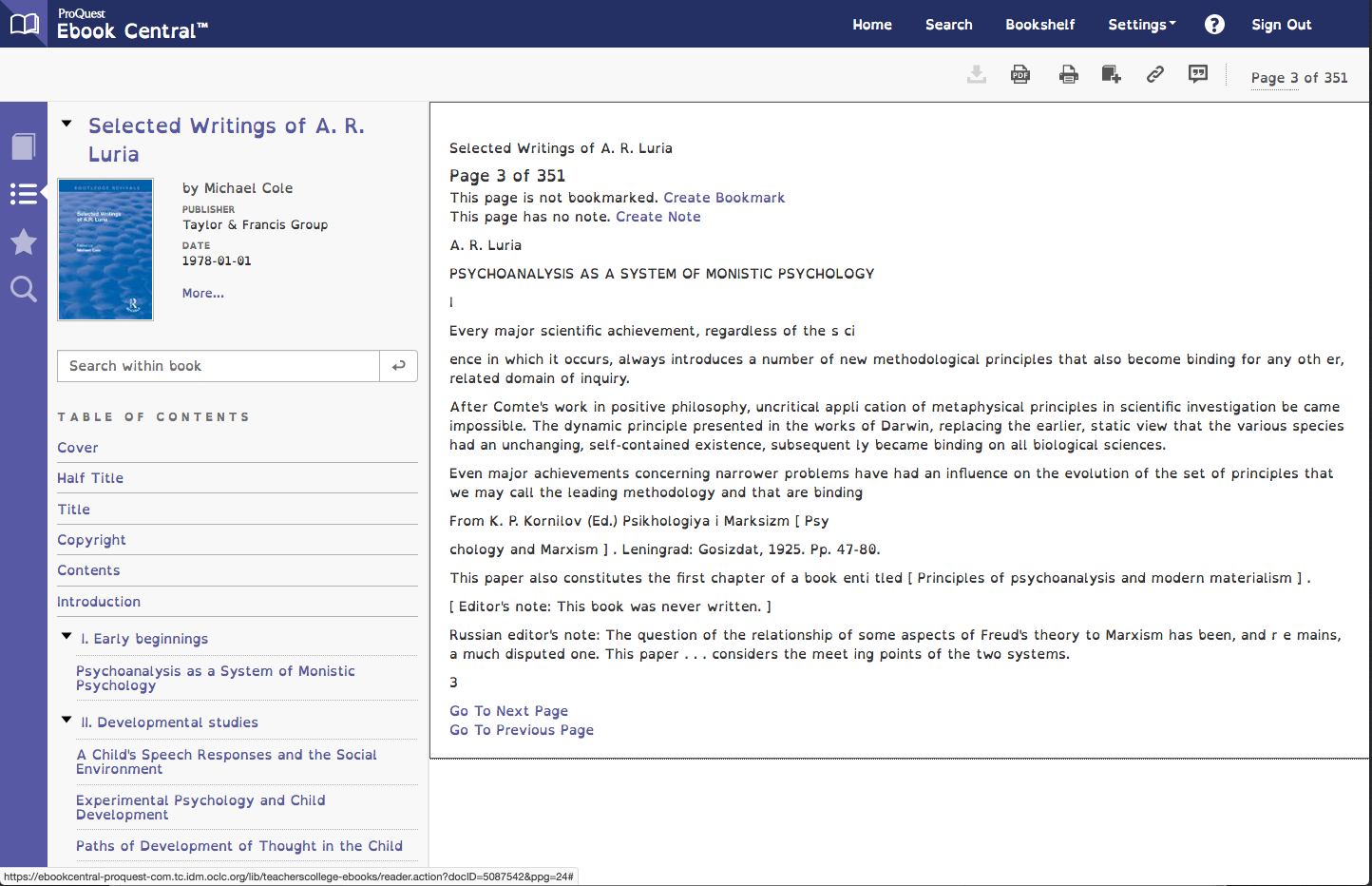Screen dimensions: 1372x886
Task: View annotations via the star sidebar icon
Action: pos(23,241)
